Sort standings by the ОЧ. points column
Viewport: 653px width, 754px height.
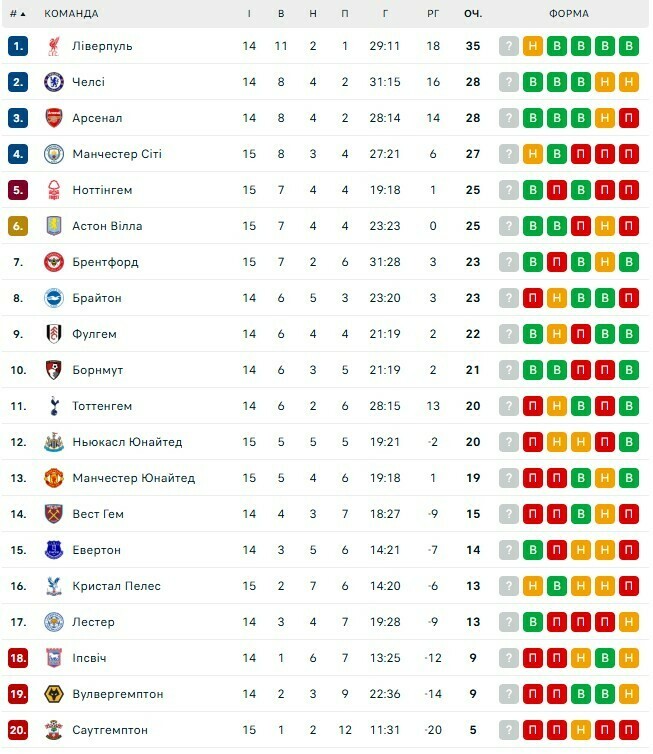pyautogui.click(x=472, y=14)
